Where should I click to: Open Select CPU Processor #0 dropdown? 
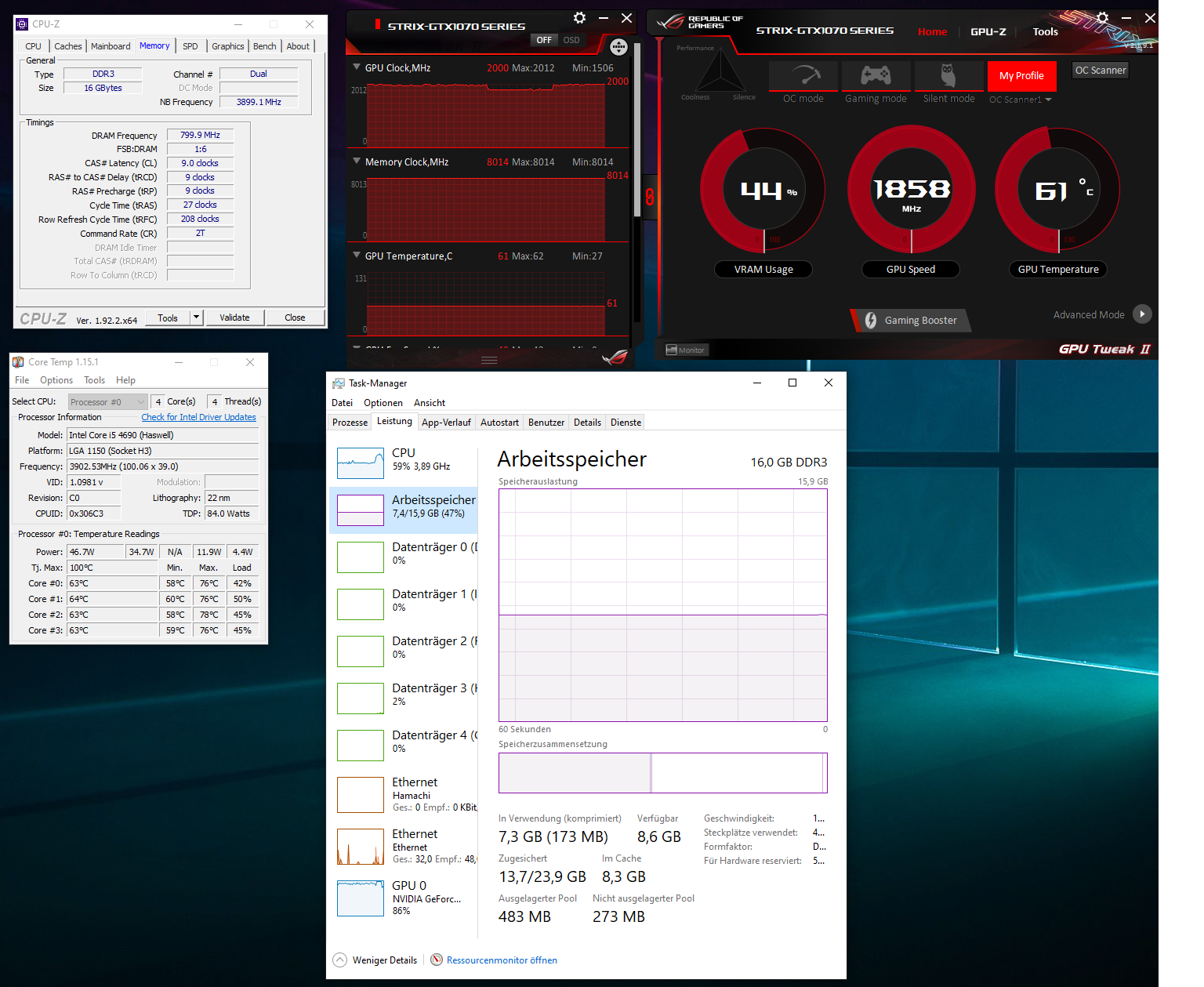[107, 402]
